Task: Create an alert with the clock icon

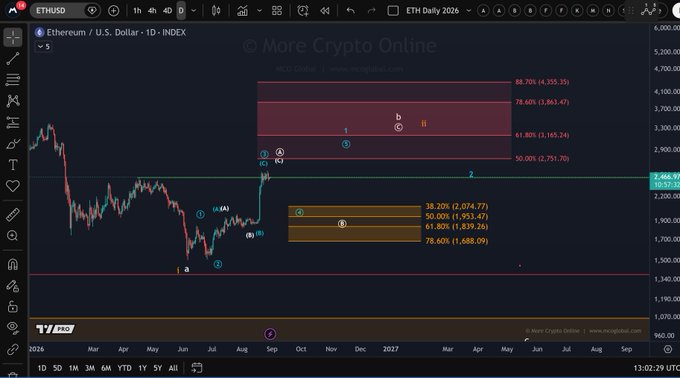Action: pyautogui.click(x=303, y=10)
